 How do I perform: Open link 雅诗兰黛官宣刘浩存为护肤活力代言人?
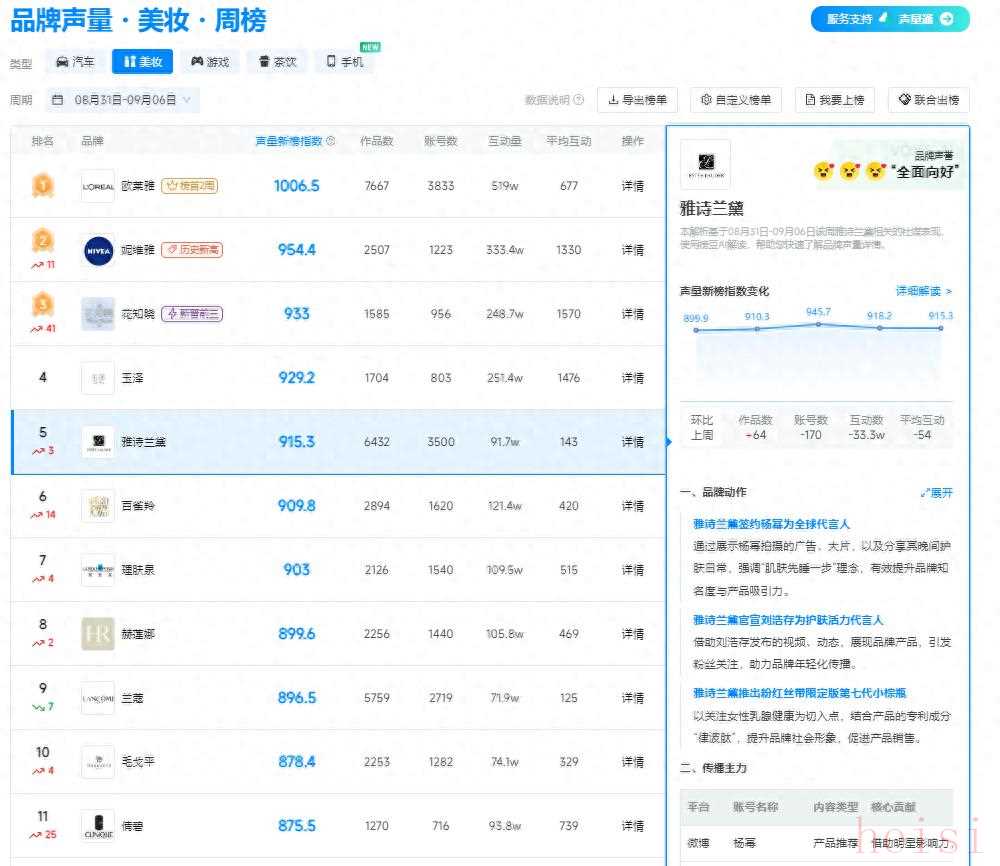click(x=788, y=620)
